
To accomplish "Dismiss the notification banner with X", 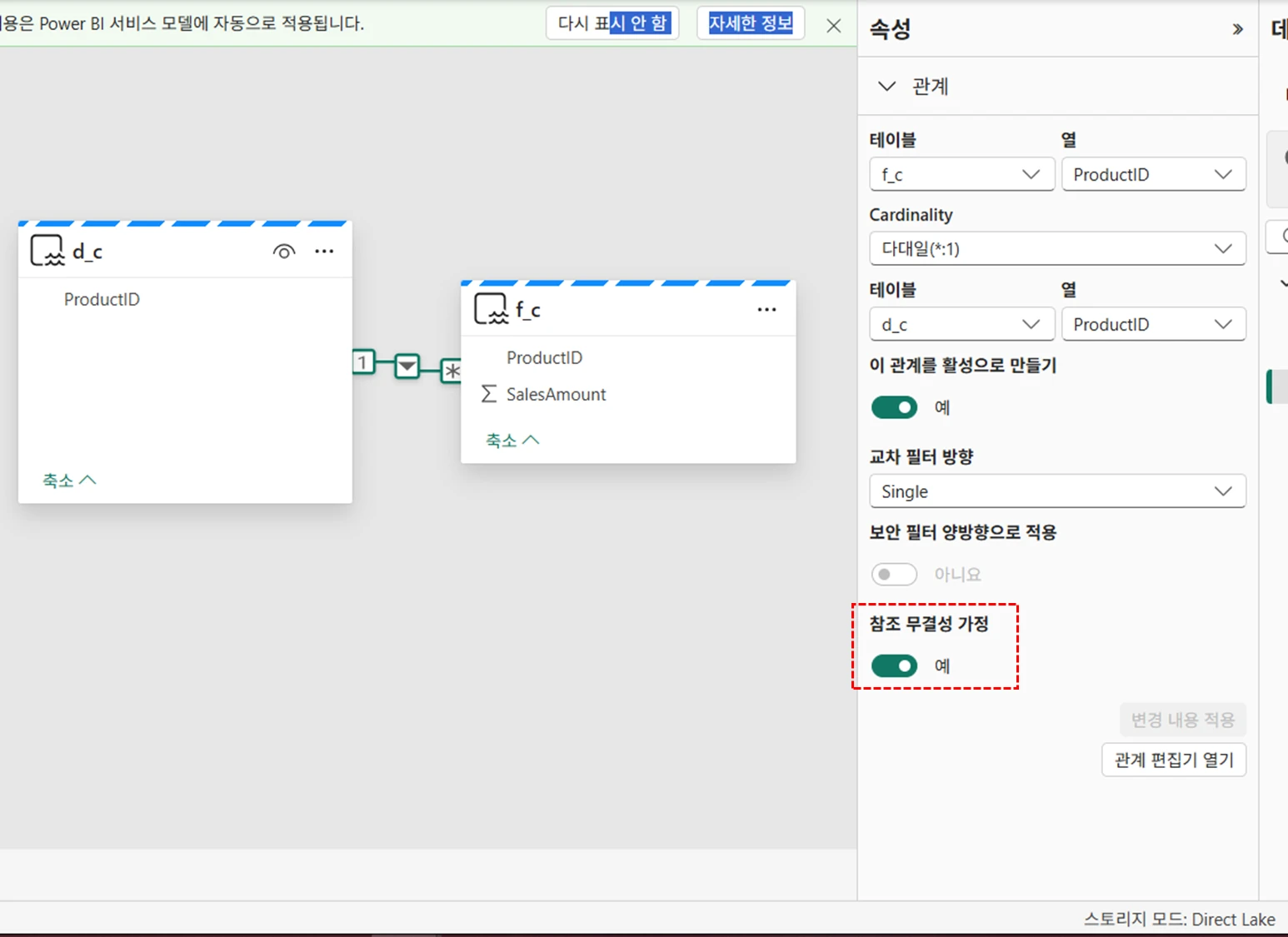I will click(x=833, y=26).
